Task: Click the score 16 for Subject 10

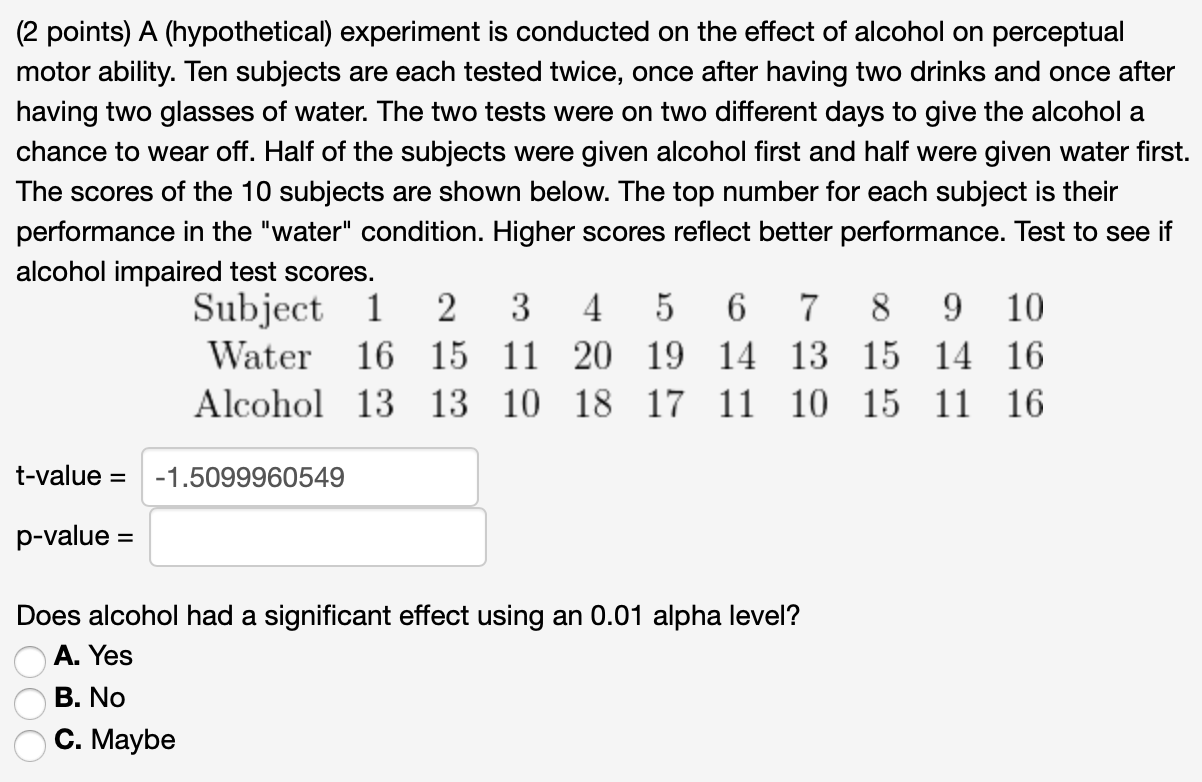Action: (x=1023, y=356)
